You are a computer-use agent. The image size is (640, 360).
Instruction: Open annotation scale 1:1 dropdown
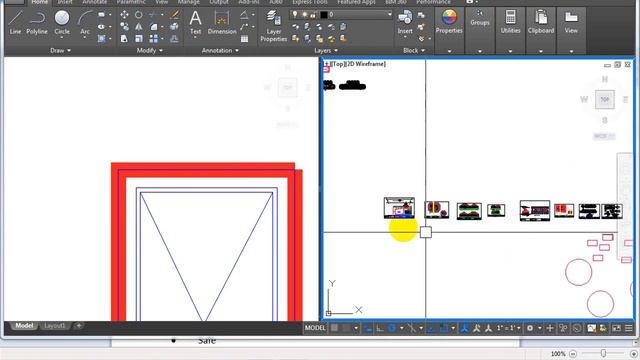pos(508,328)
